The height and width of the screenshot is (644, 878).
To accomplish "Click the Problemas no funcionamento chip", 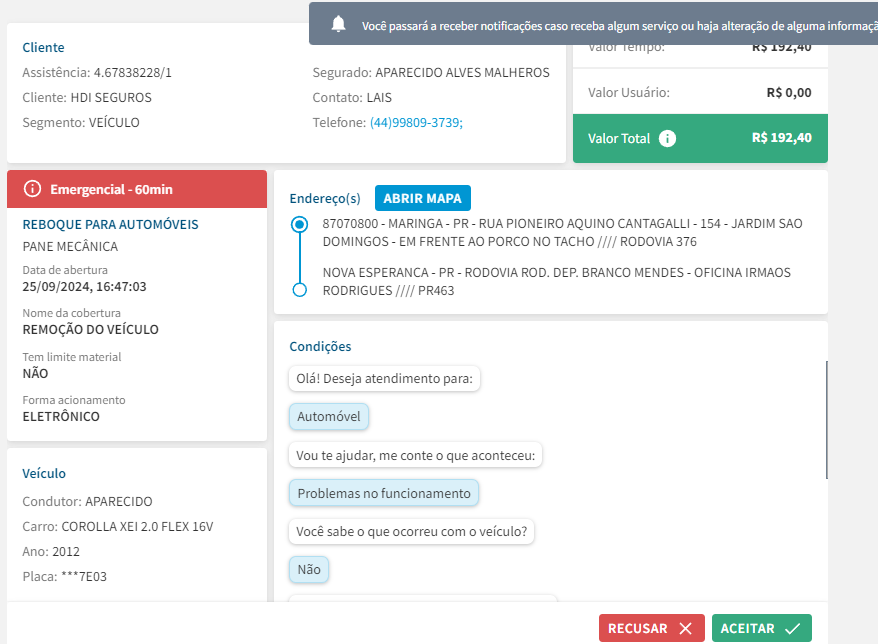I will [x=384, y=493].
